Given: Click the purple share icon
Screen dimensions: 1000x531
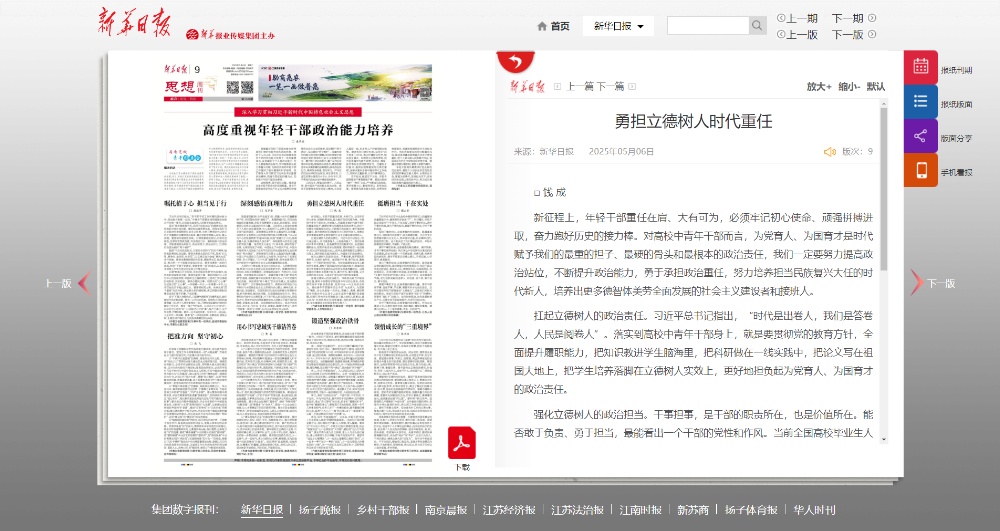Looking at the screenshot, I should pyautogui.click(x=920, y=137).
